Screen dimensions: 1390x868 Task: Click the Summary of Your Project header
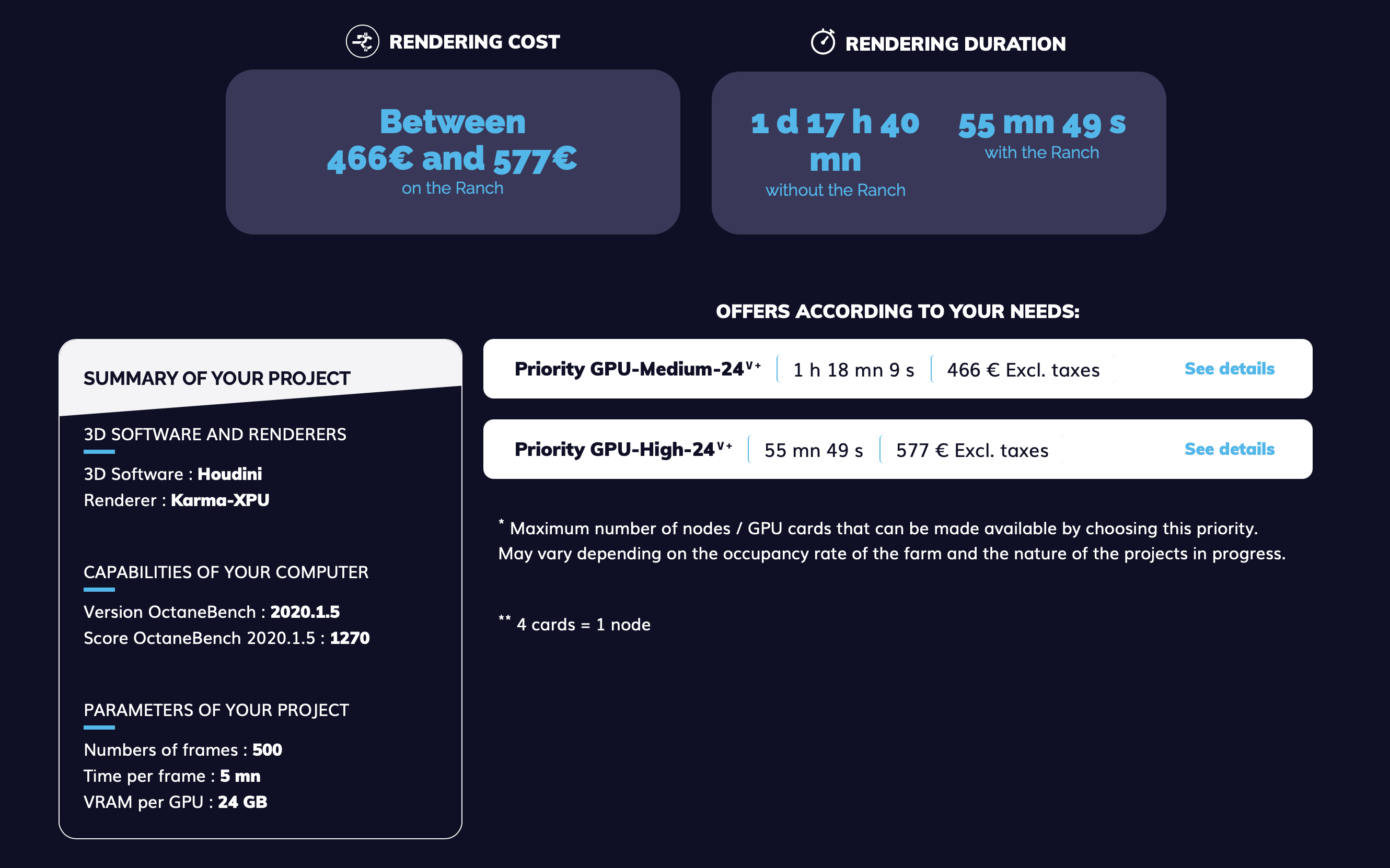217,378
